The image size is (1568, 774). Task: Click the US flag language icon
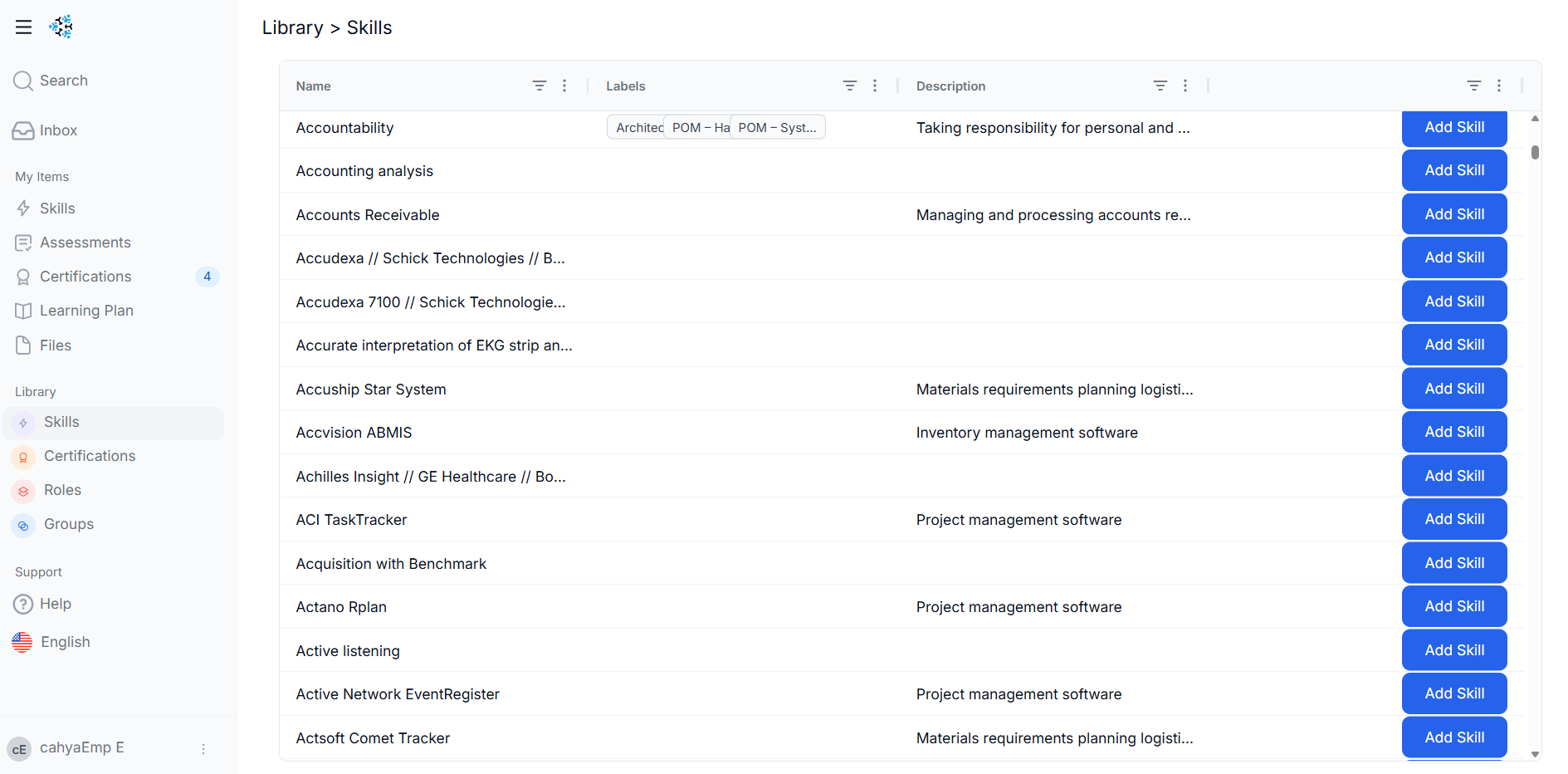(22, 642)
